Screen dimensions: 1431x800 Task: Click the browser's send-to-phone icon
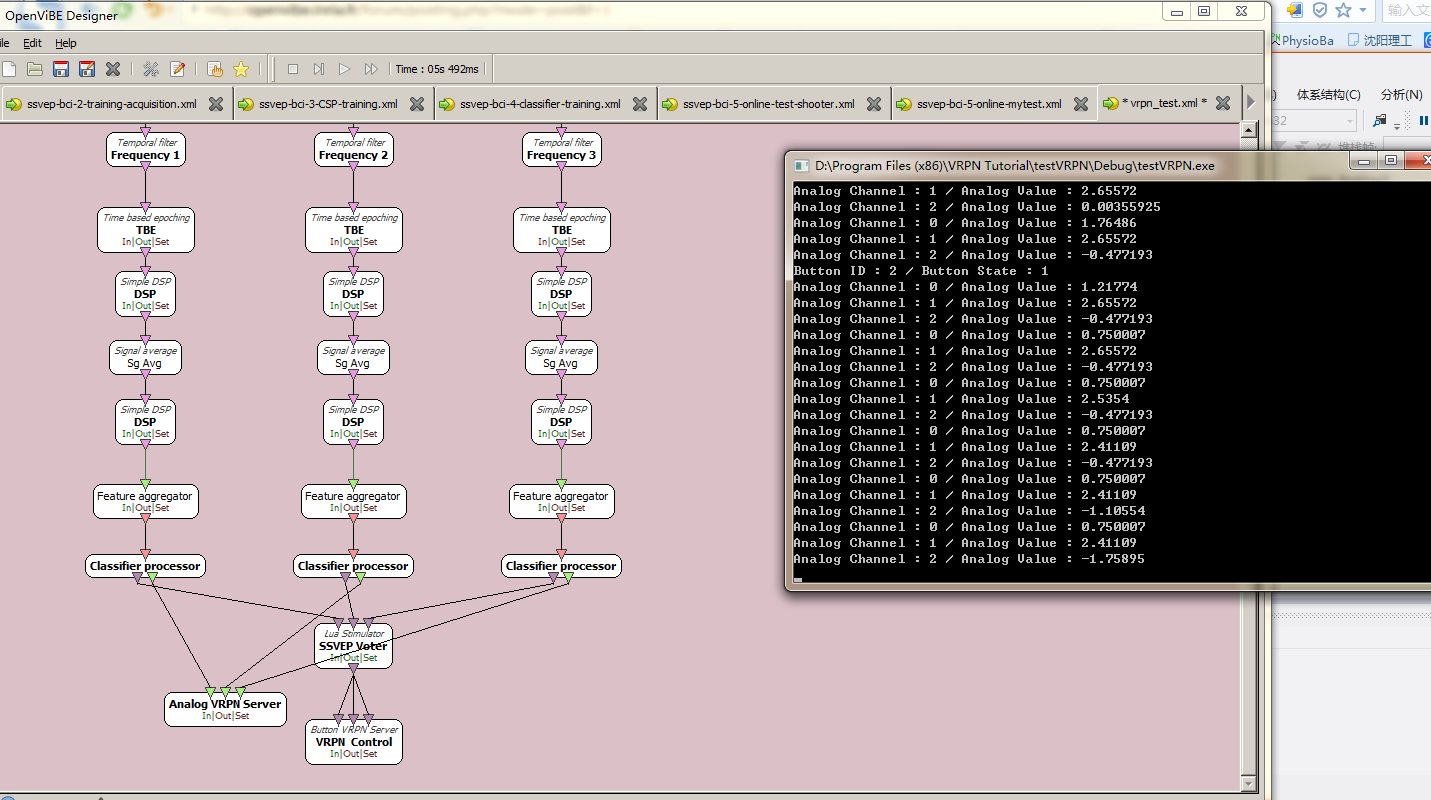coord(1296,10)
